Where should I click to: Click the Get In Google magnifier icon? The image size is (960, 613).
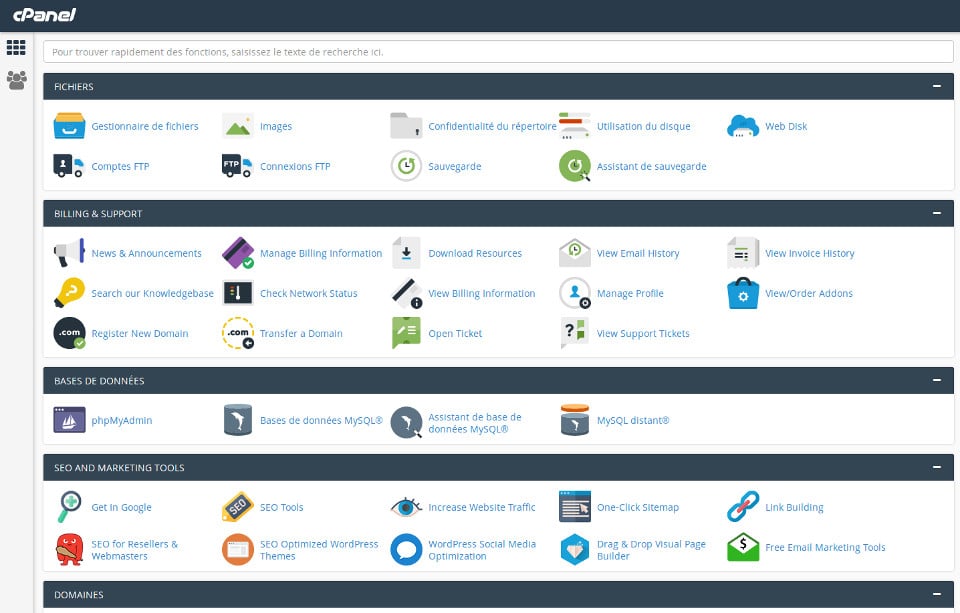69,507
